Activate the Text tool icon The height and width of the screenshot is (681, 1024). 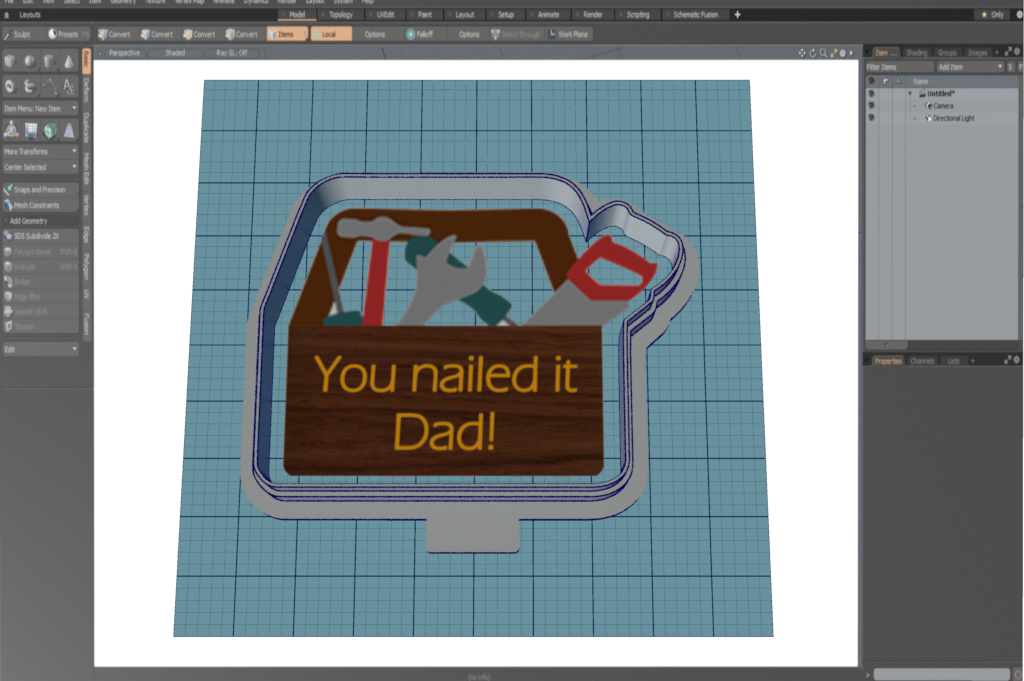(68, 86)
